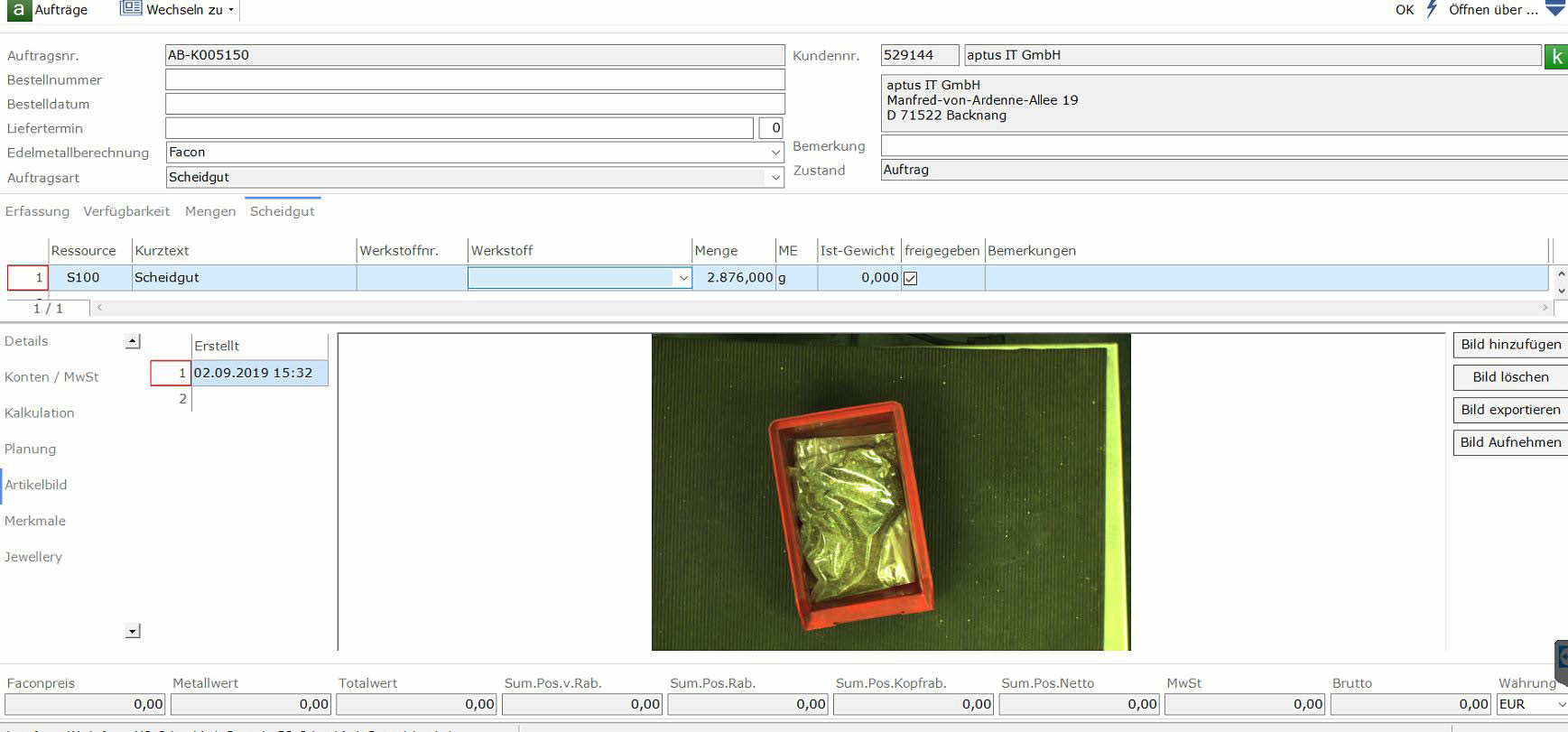Screen dimensions: 1568x732
Task: Click the Zustand field showing Auftrag
Action: tap(1224, 170)
